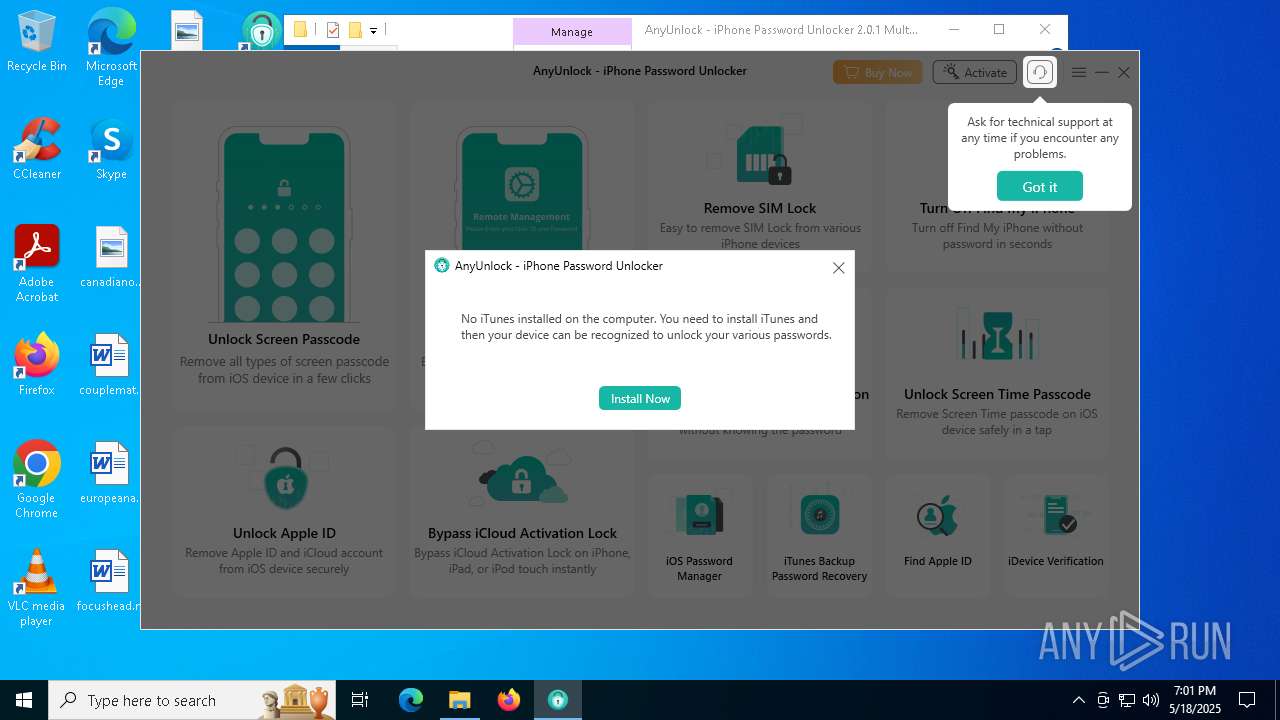The width and height of the screenshot is (1280, 720).
Task: Open the network icon in system tray
Action: pyautogui.click(x=1127, y=700)
